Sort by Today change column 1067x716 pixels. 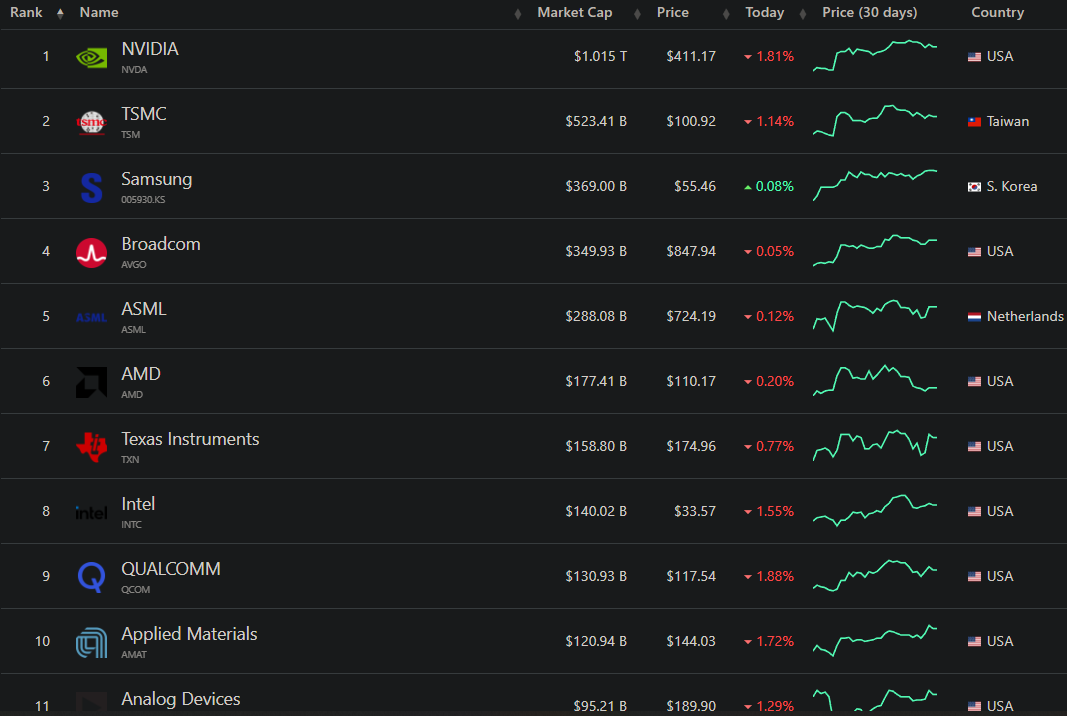click(764, 13)
